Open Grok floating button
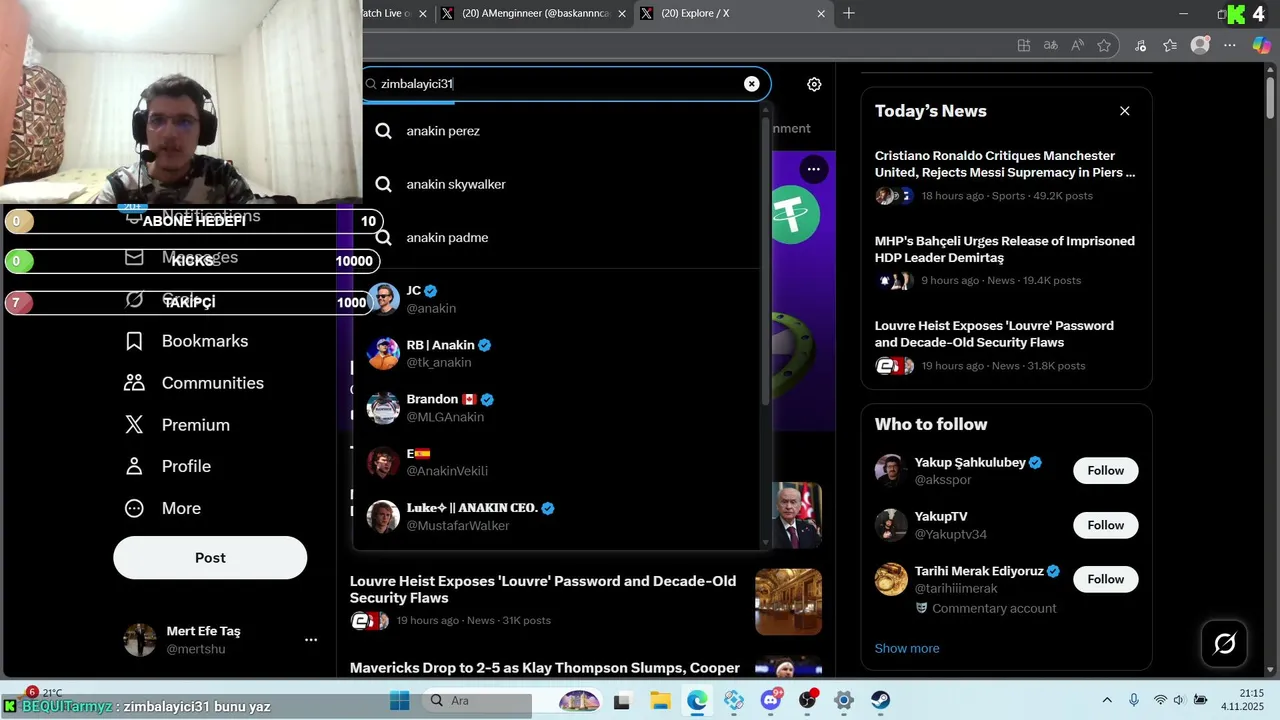1280x720 pixels. pyautogui.click(x=1224, y=644)
